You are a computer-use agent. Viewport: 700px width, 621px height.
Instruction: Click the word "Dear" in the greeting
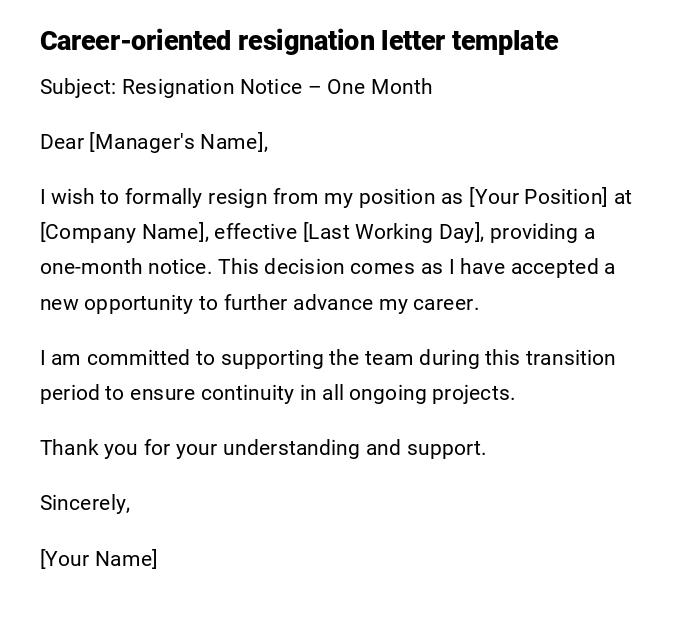61,142
